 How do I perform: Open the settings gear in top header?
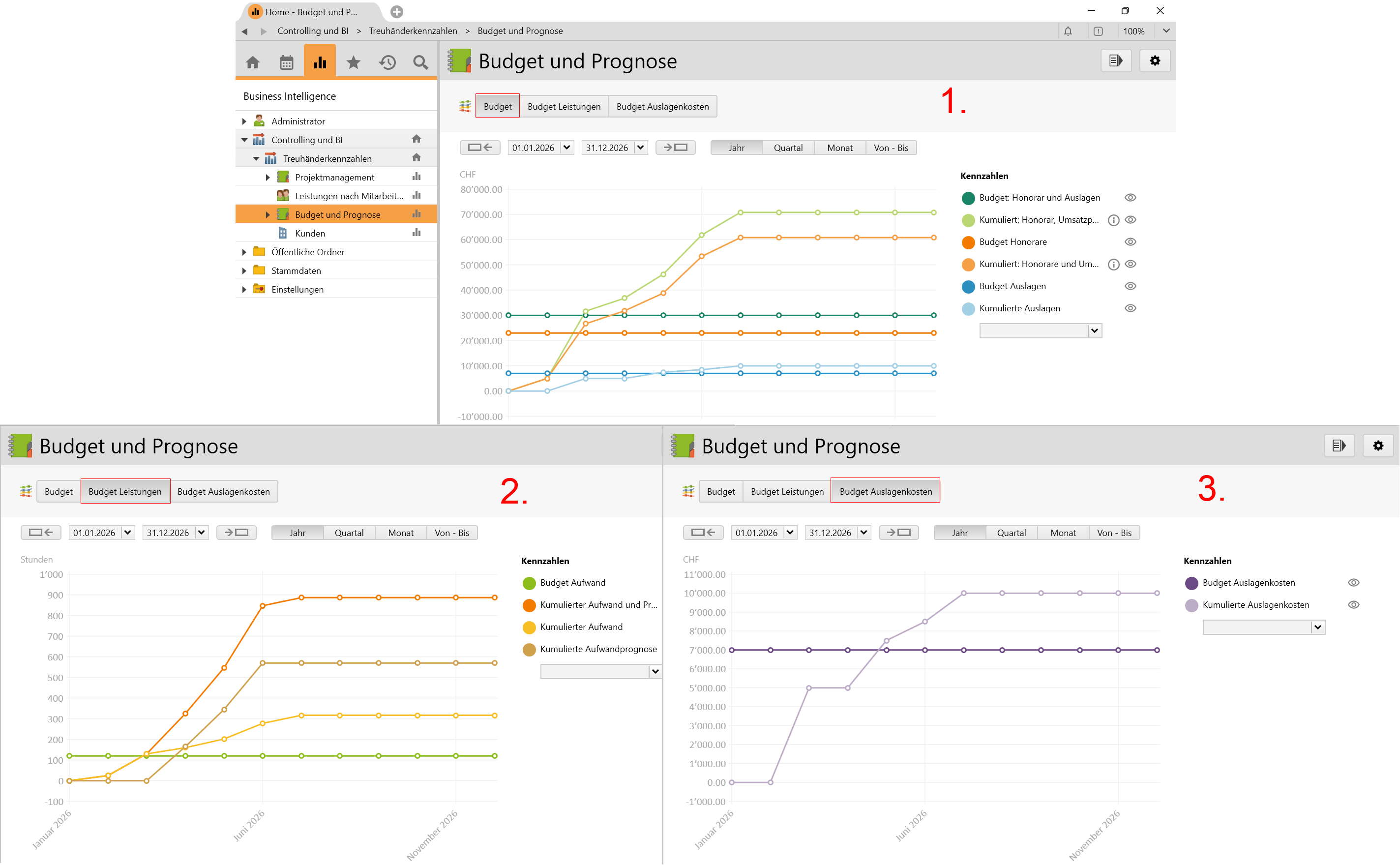click(x=1155, y=60)
